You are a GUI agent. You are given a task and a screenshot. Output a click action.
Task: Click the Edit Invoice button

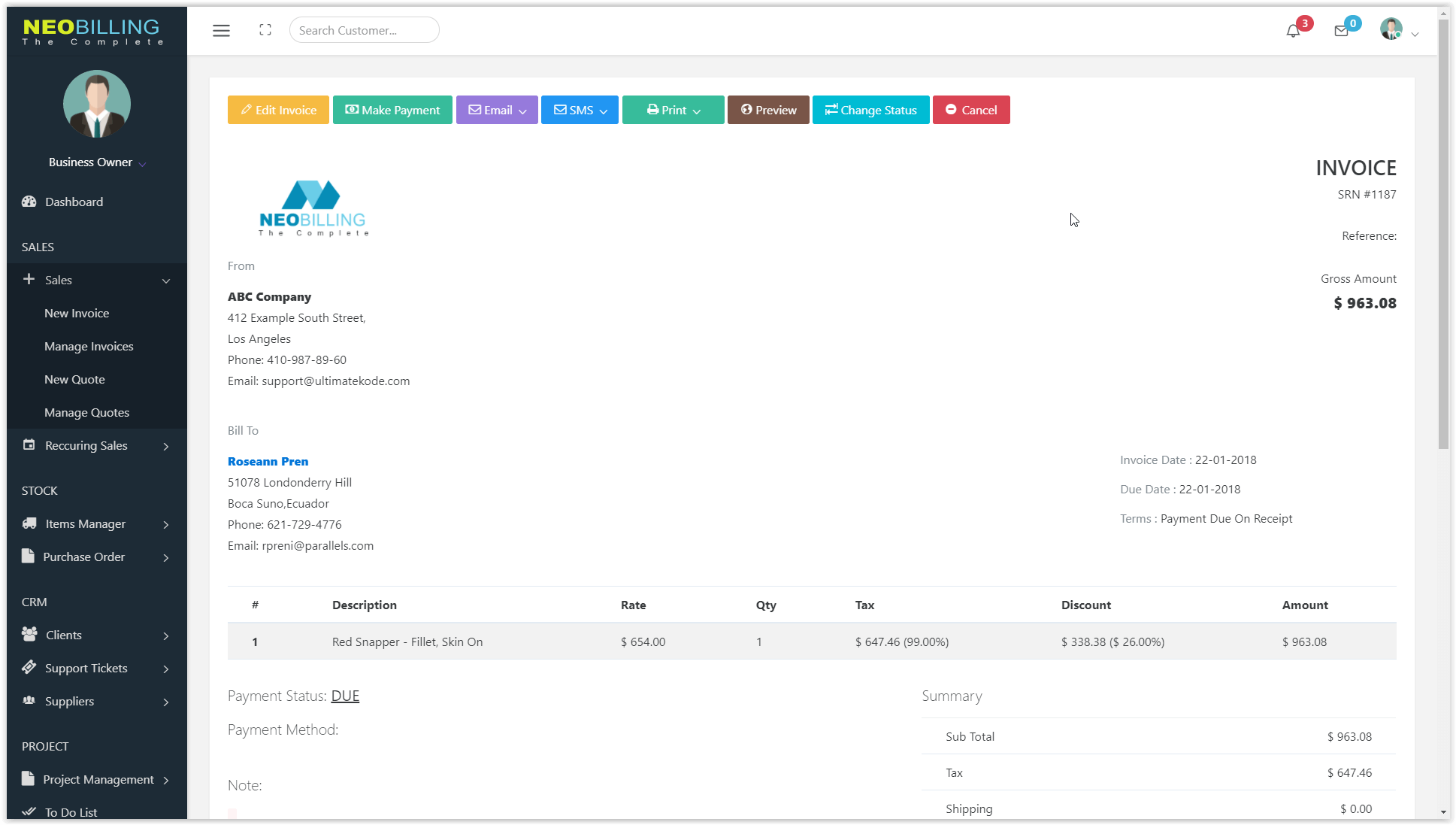coord(278,110)
